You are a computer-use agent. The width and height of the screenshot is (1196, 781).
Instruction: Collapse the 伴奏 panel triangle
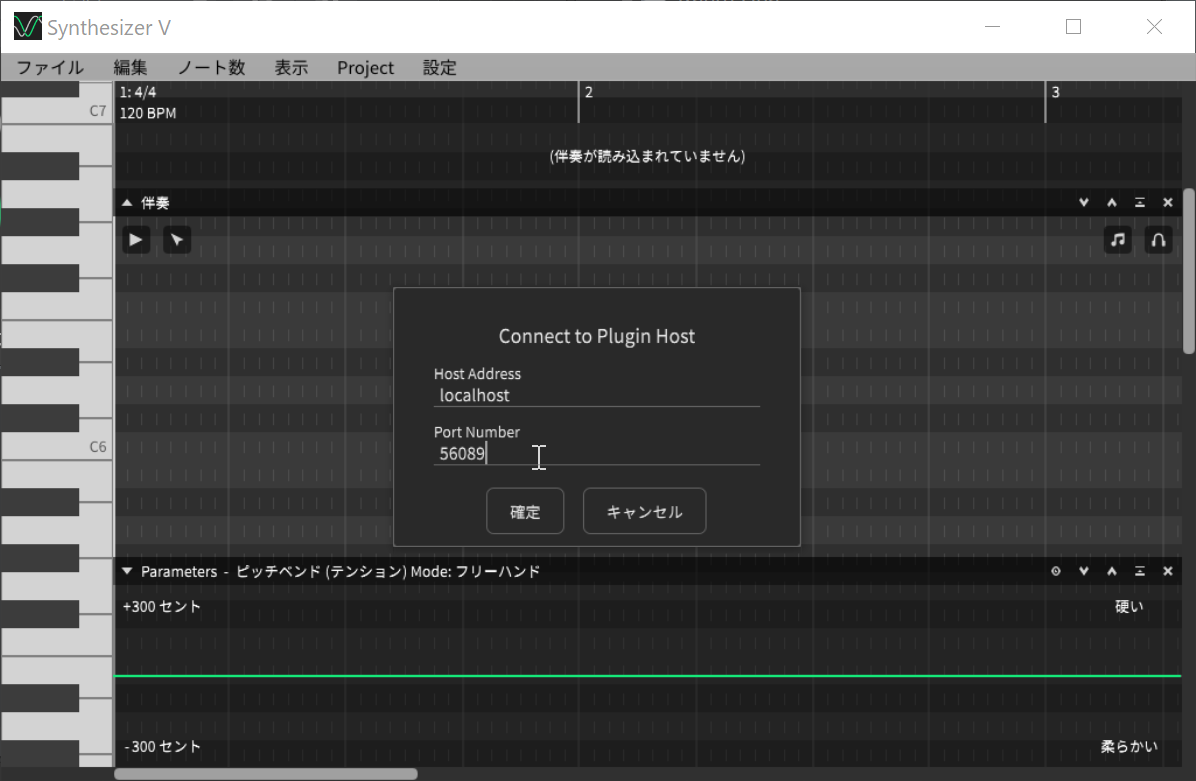(x=127, y=203)
